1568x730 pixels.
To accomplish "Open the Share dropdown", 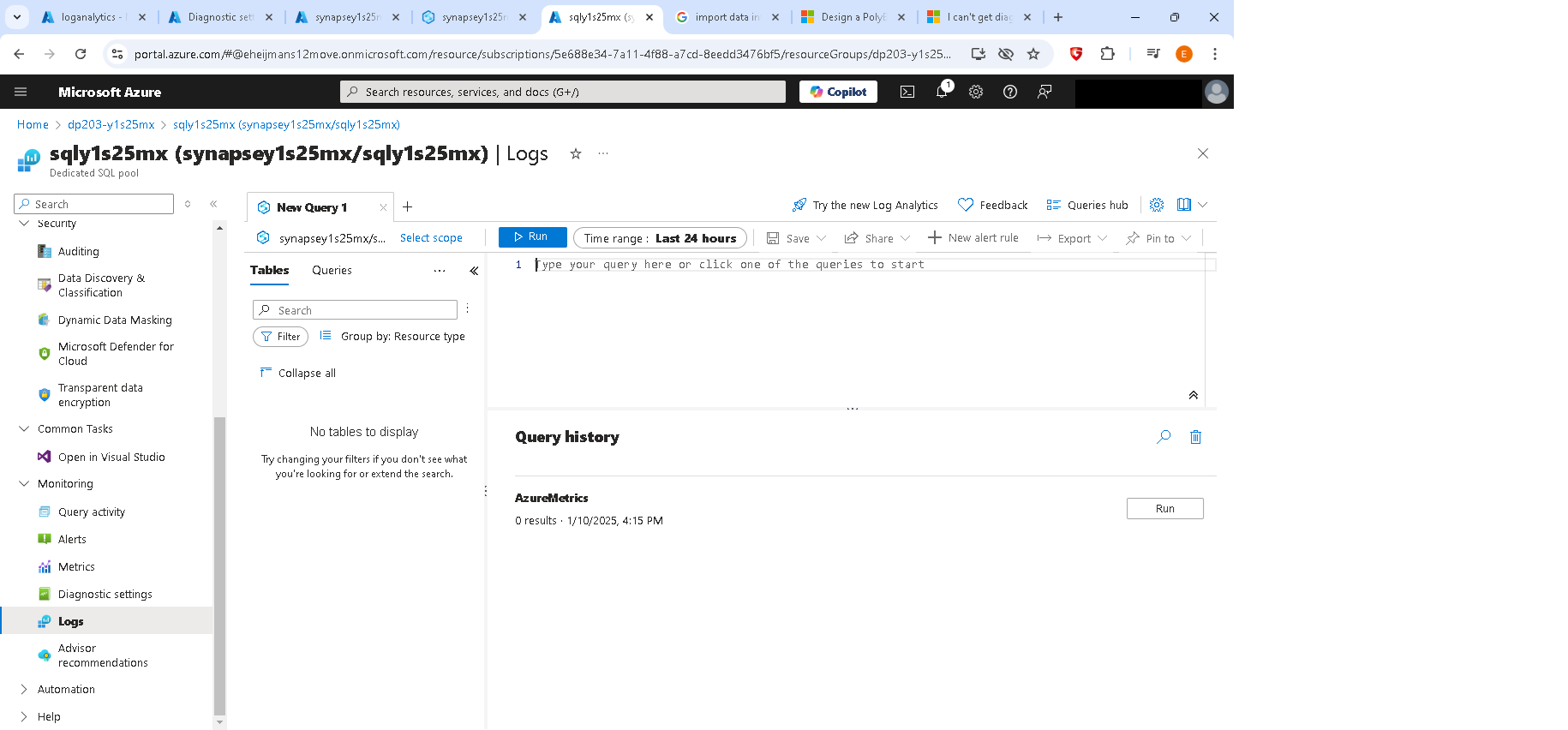I will click(877, 238).
